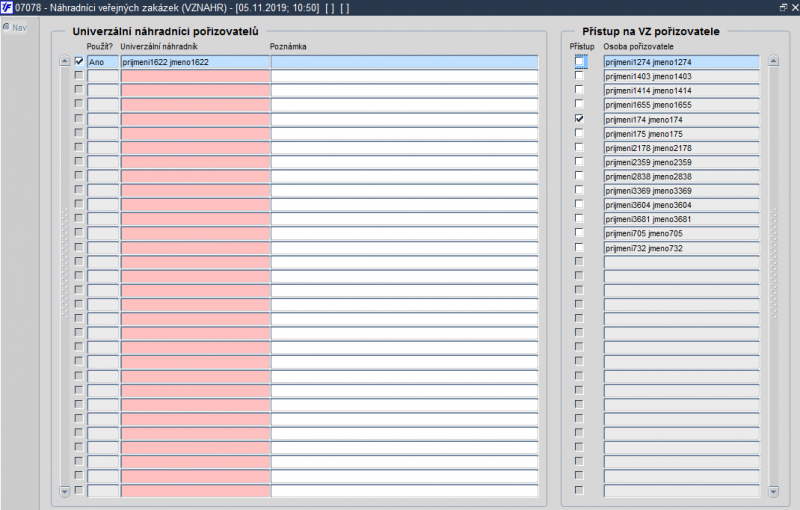The height and width of the screenshot is (510, 800).
Task: Enable access for prijmeni1414 jmeno1414
Action: 579,90
